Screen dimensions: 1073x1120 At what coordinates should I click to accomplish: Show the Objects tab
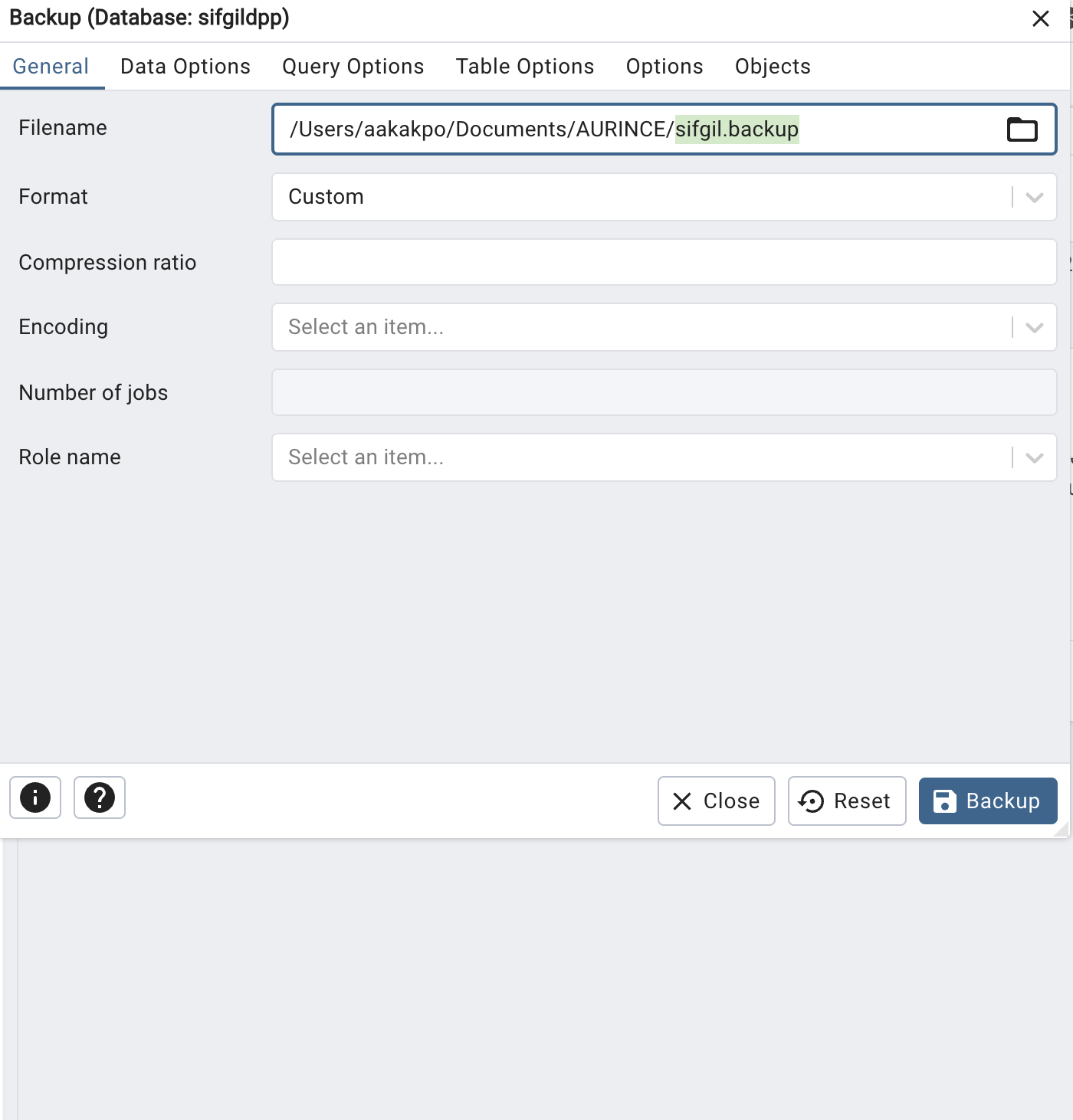click(x=773, y=67)
